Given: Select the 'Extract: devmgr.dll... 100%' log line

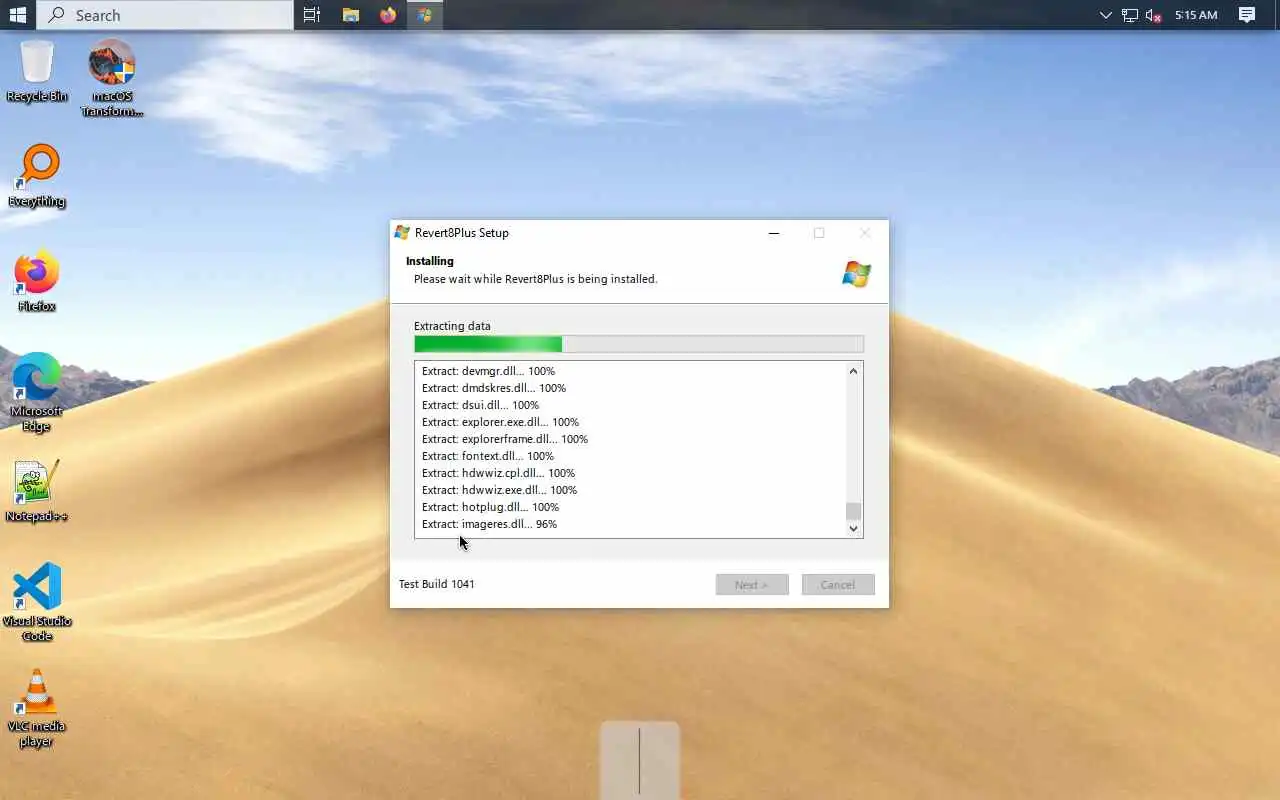Looking at the screenshot, I should click(488, 371).
